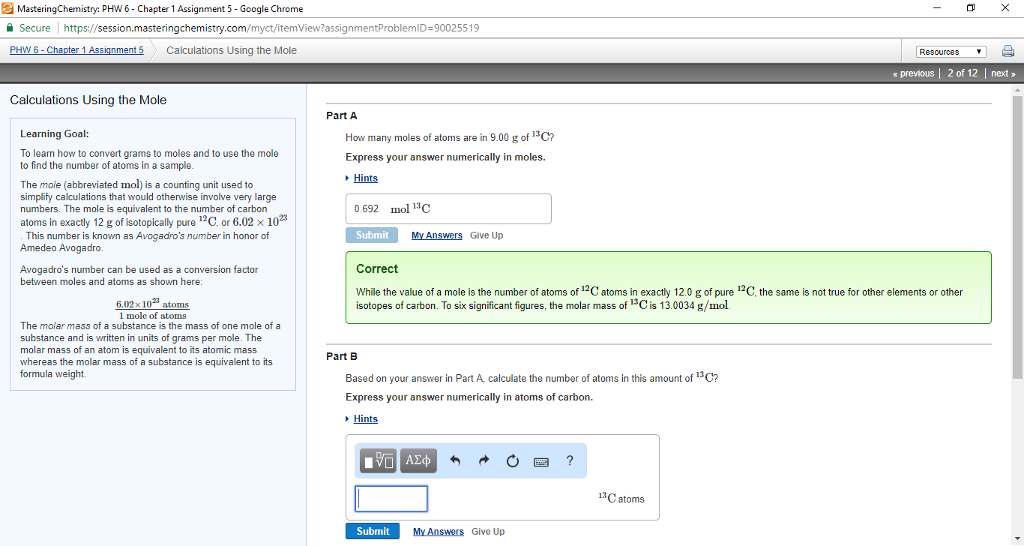Open the Greek symbols palette

pos(418,461)
